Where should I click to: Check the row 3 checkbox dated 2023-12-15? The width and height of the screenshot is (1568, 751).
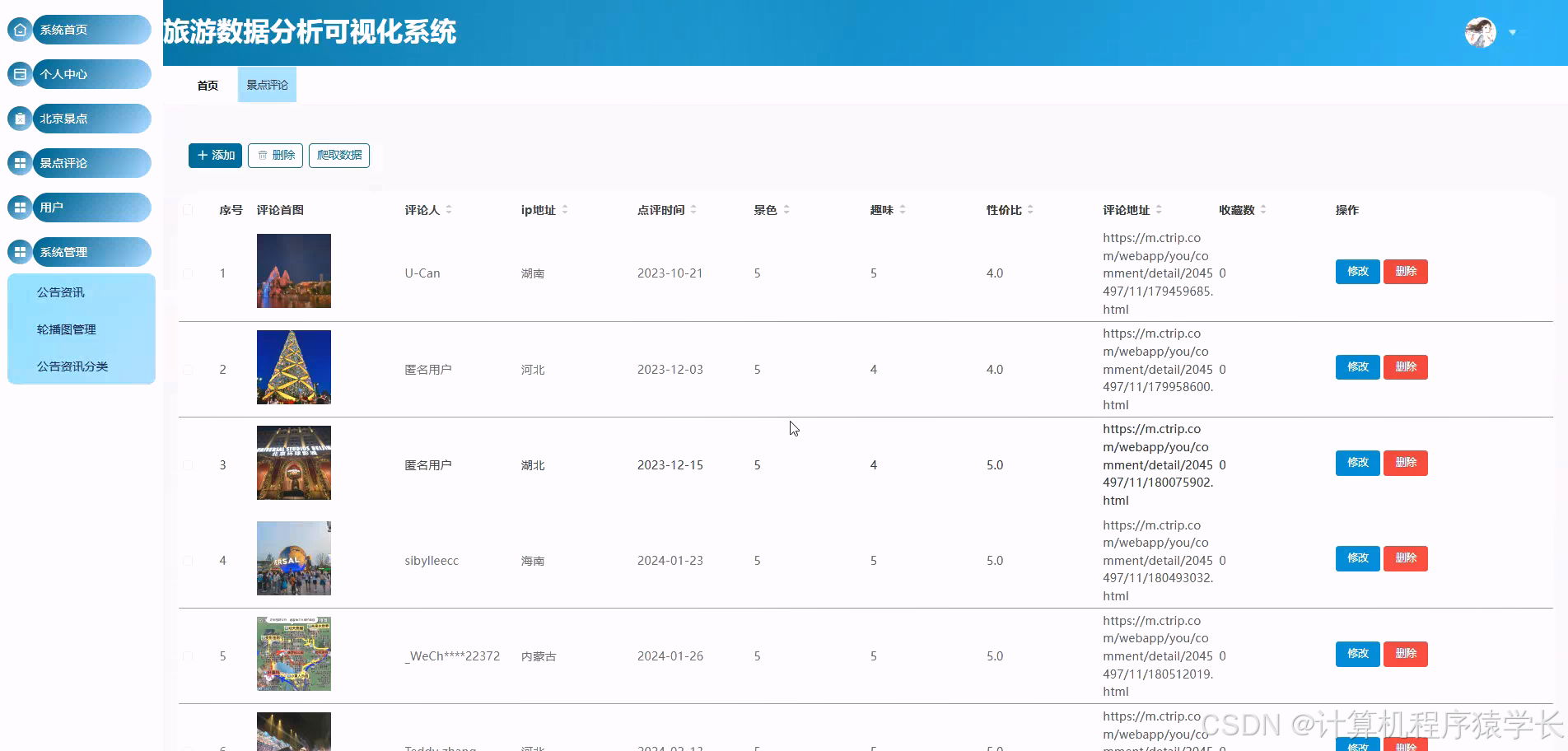pos(188,465)
